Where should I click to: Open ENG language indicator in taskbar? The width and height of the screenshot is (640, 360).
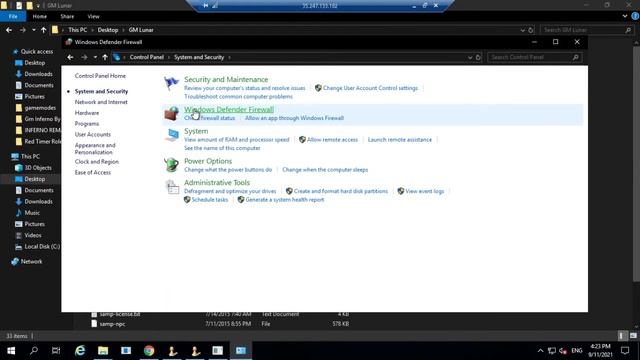[x=577, y=351]
